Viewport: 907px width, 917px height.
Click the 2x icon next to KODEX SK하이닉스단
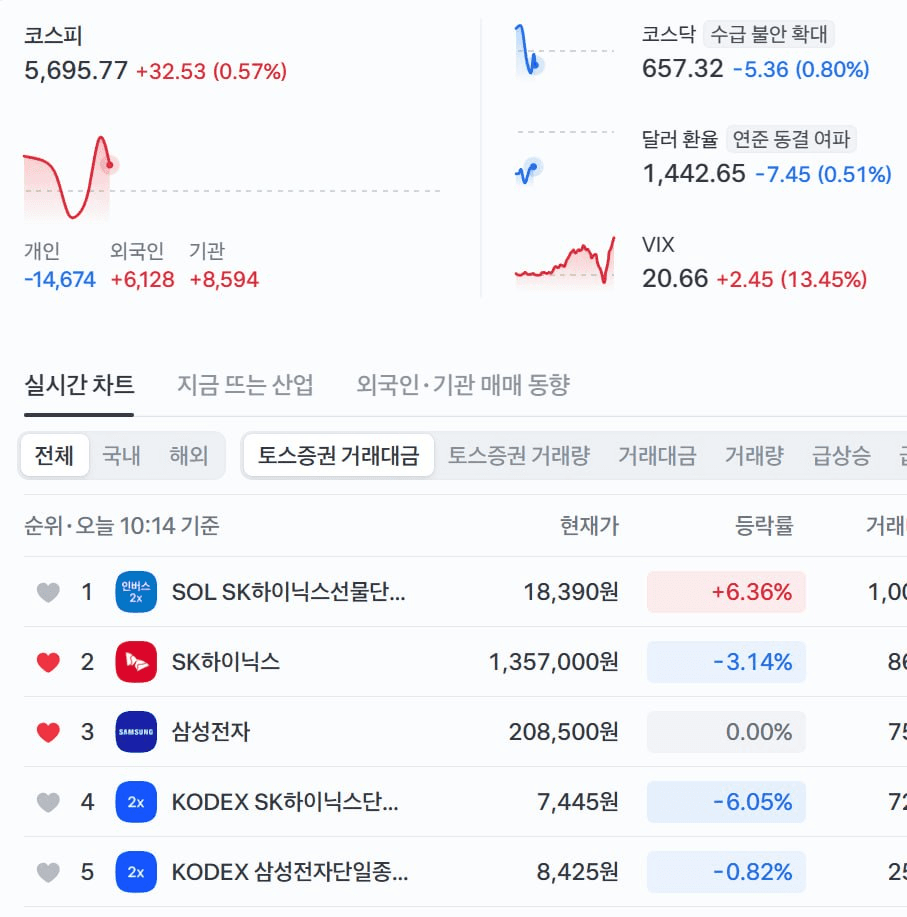[x=136, y=802]
